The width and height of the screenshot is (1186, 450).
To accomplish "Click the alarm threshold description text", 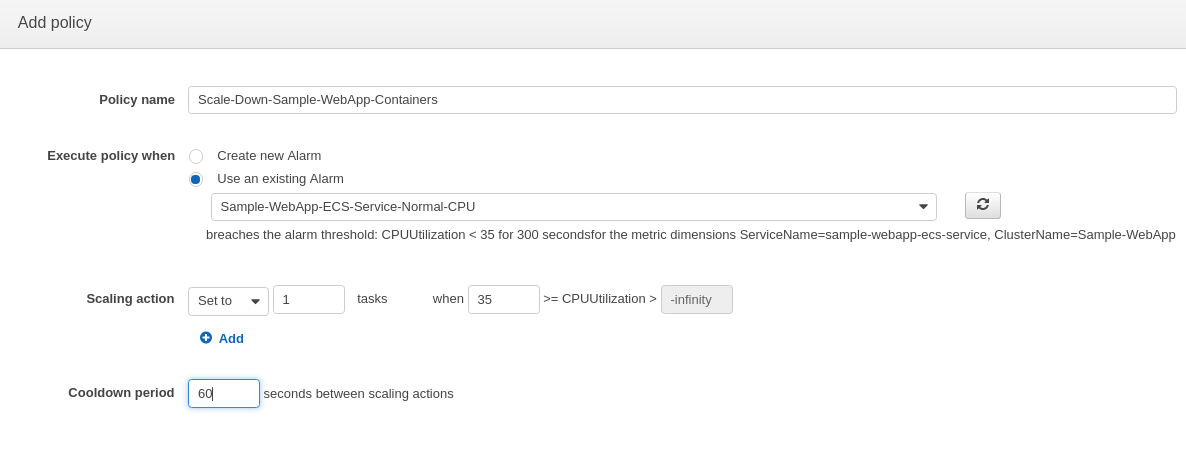I will click(x=691, y=234).
